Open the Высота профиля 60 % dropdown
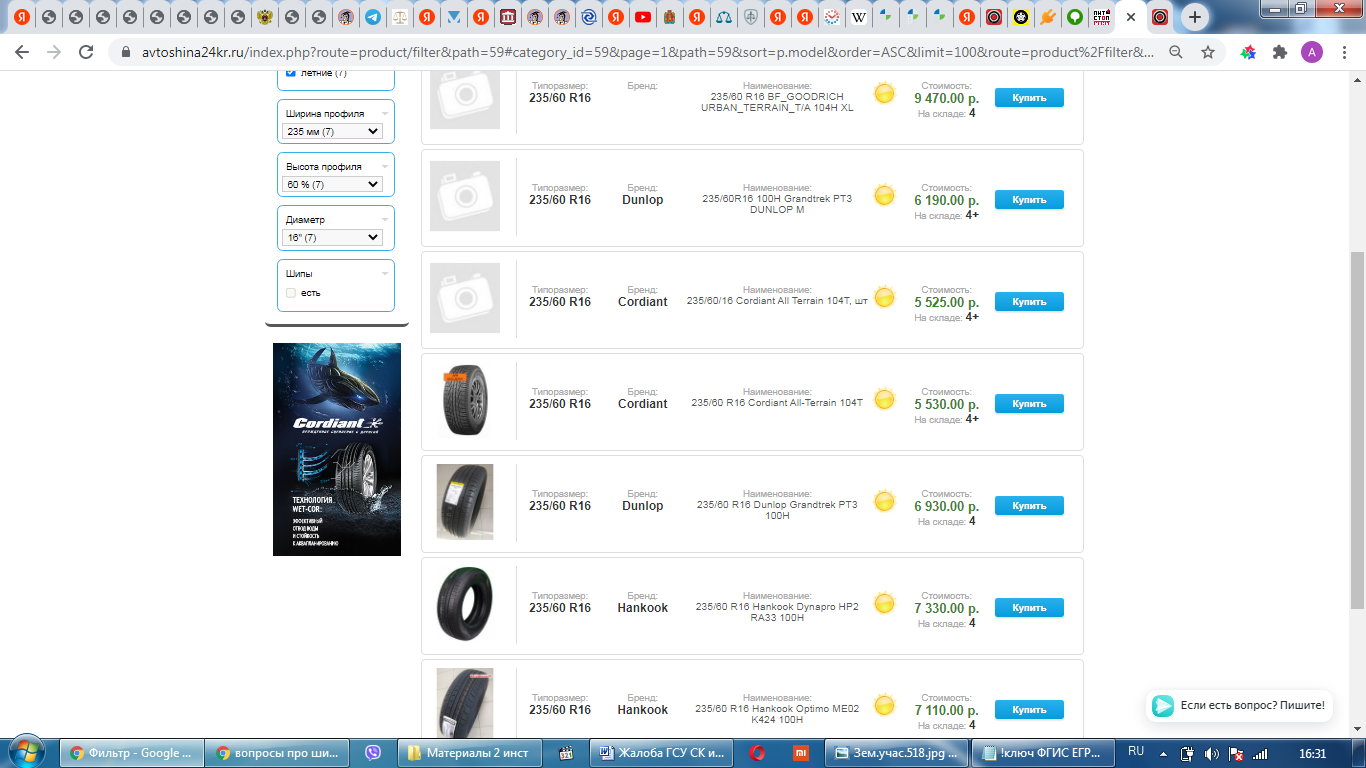Screen dimensions: 1366x768 (332, 184)
